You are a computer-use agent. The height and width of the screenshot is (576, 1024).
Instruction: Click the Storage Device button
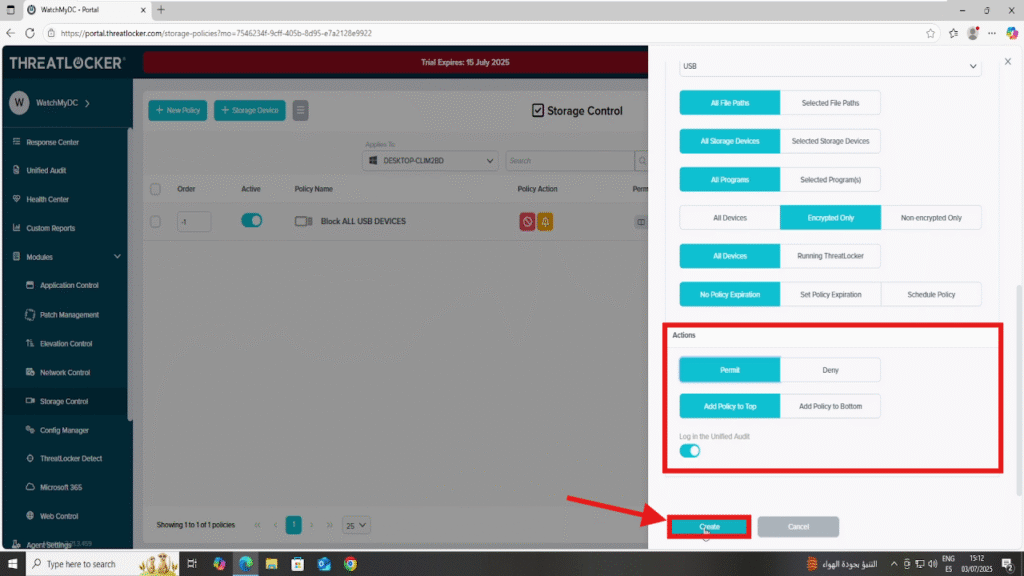click(x=249, y=110)
